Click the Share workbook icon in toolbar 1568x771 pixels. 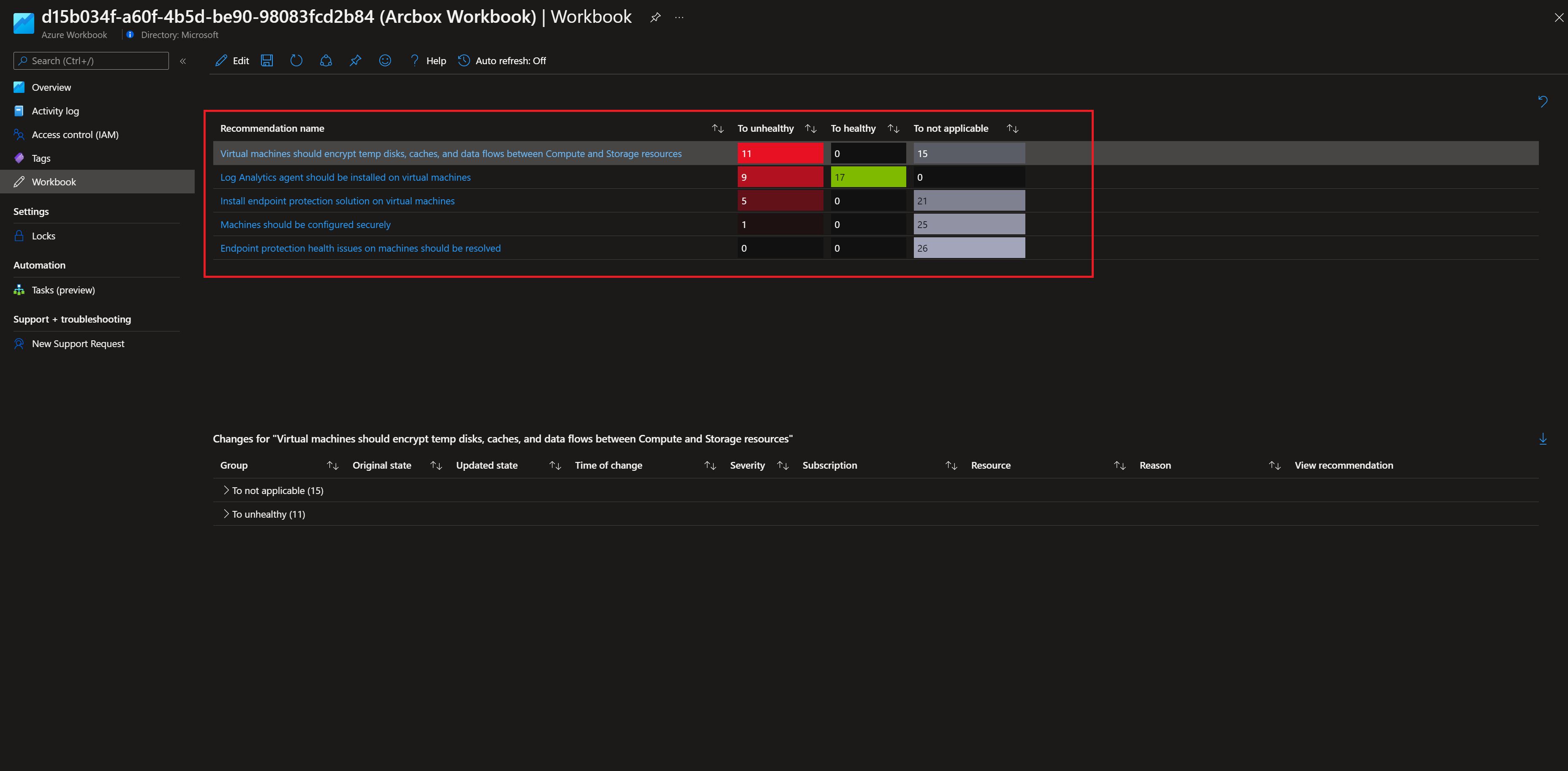pyautogui.click(x=326, y=61)
